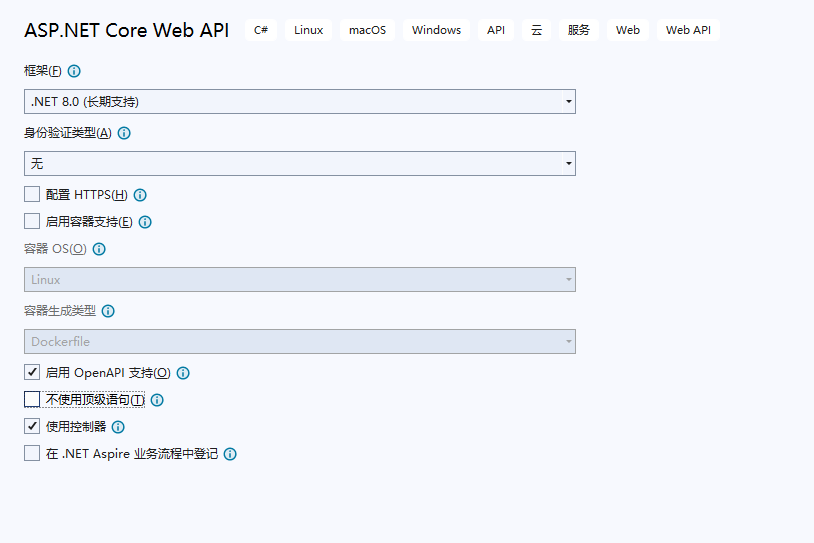Check the .NET Aspire 业务流程中登记 checkbox
Image resolution: width=814 pixels, height=543 pixels.
tap(32, 453)
